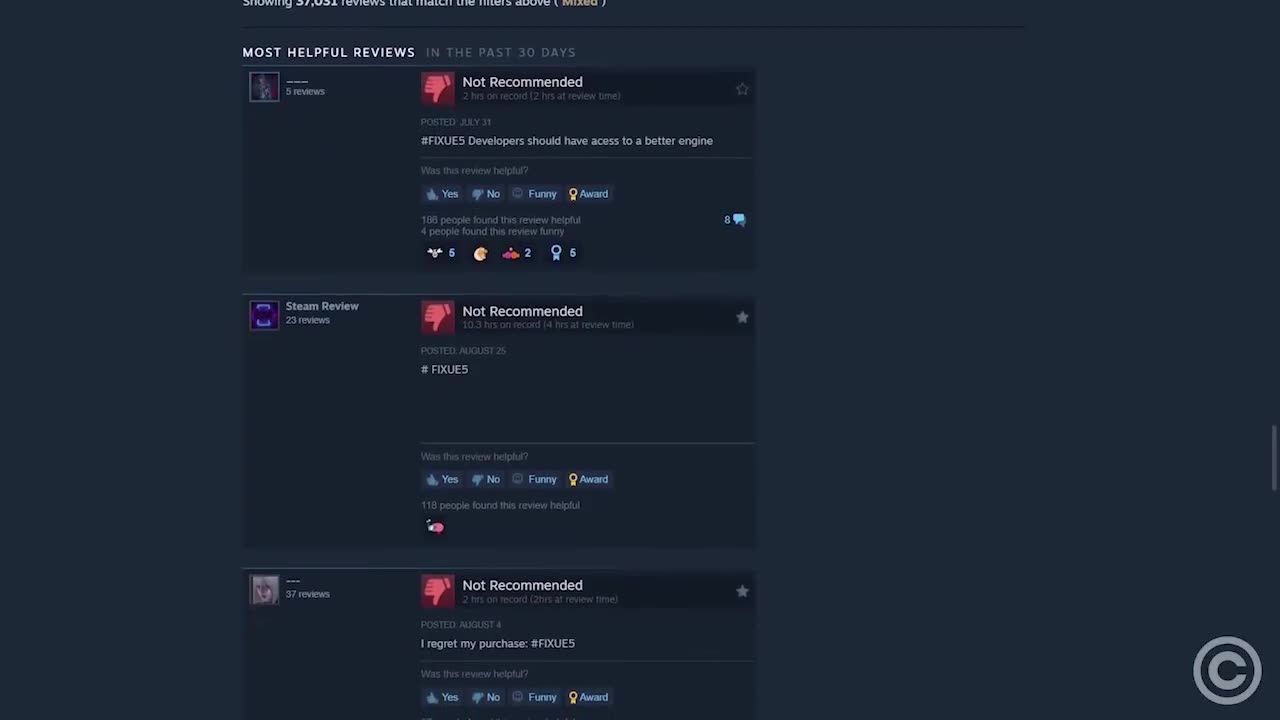Image resolution: width=1280 pixels, height=720 pixels.
Task: Click the red award badge under second review
Action: point(435,527)
